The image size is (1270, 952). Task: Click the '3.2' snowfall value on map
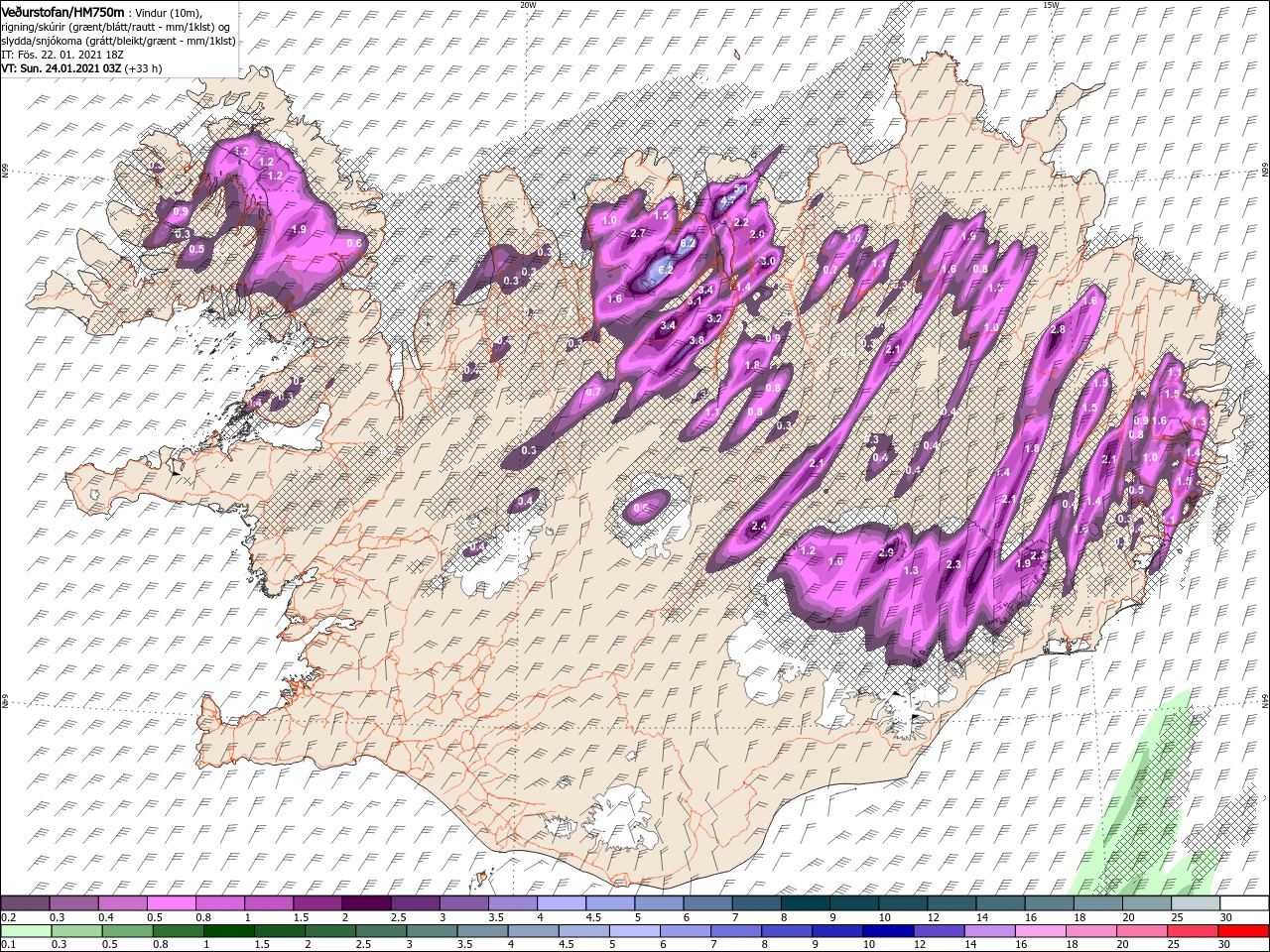(713, 318)
